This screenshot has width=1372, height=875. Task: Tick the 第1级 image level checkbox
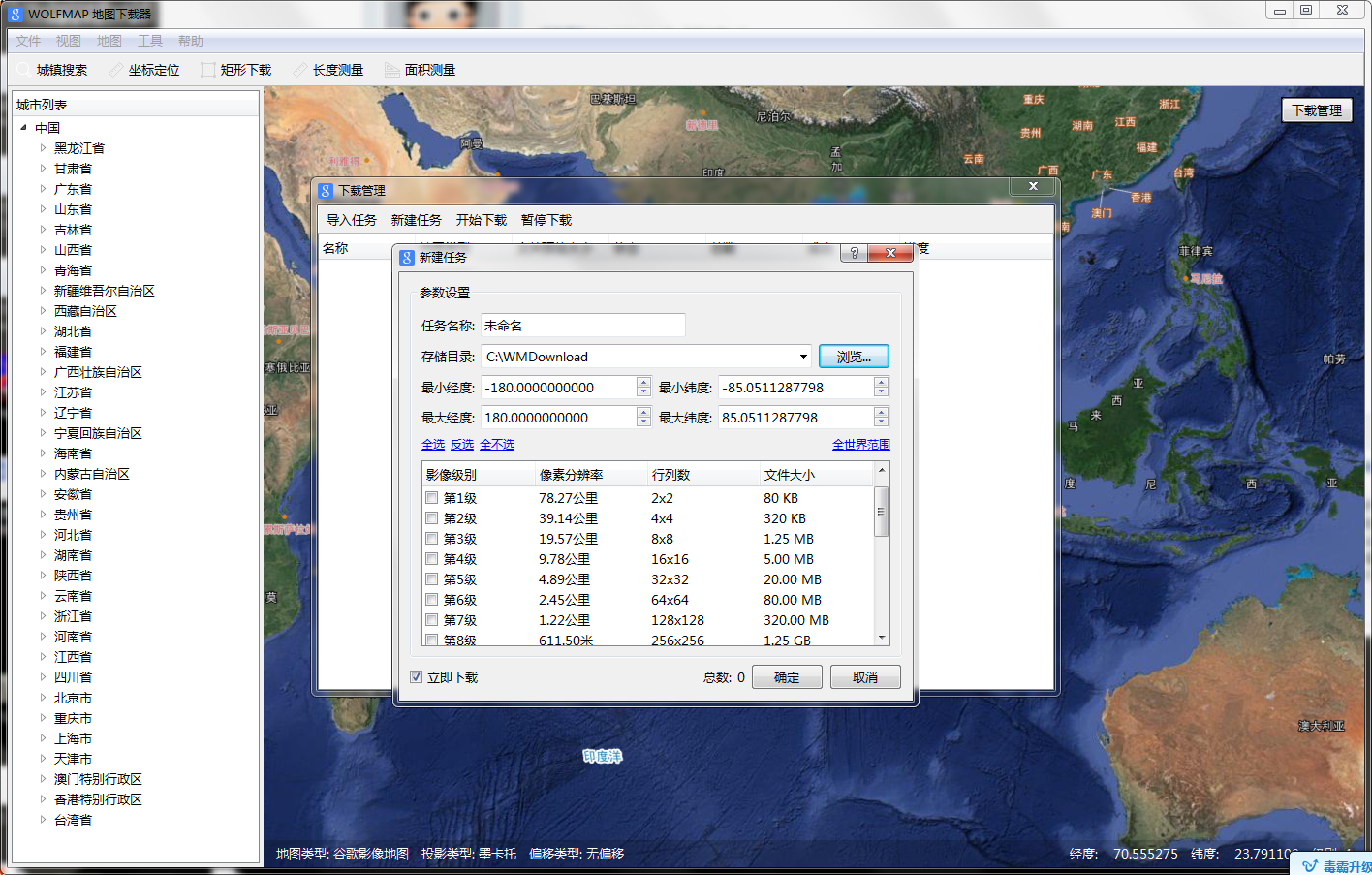click(432, 498)
